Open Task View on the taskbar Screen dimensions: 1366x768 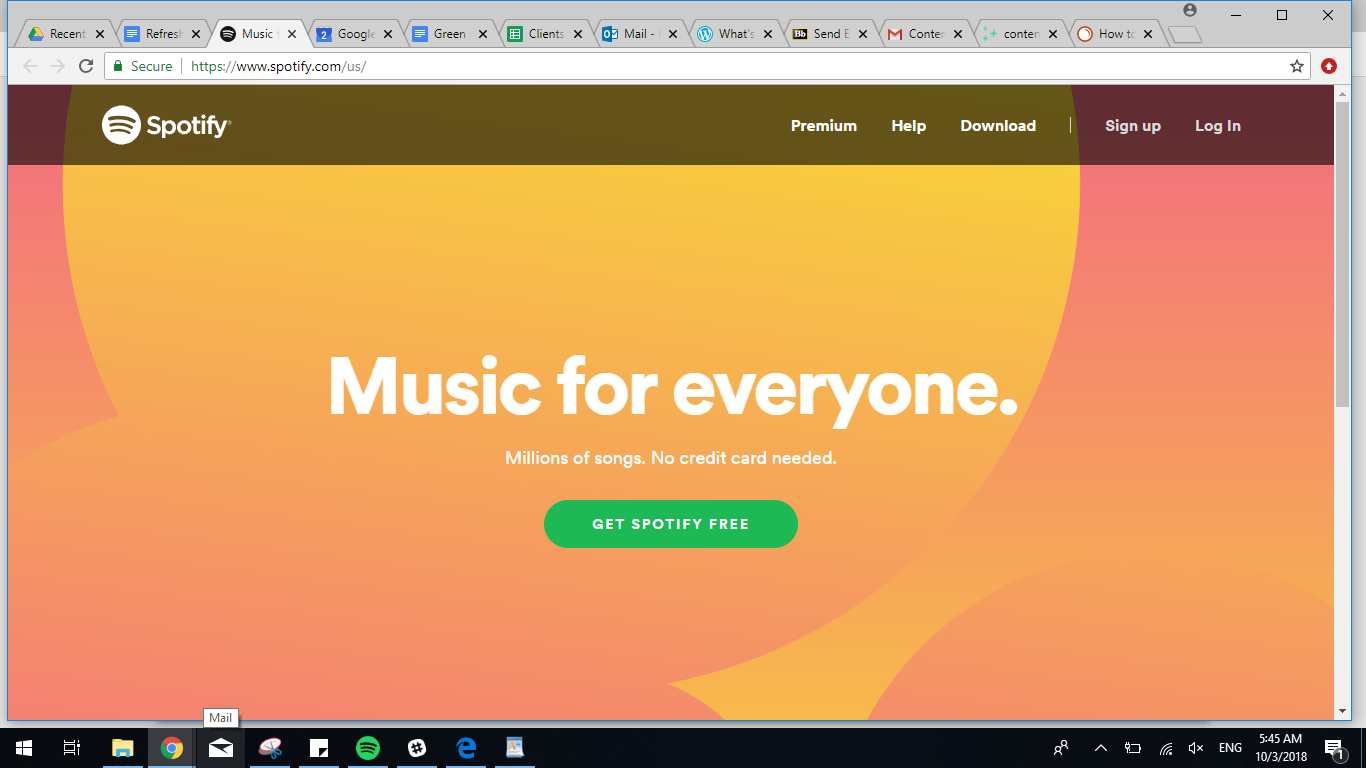pos(72,748)
